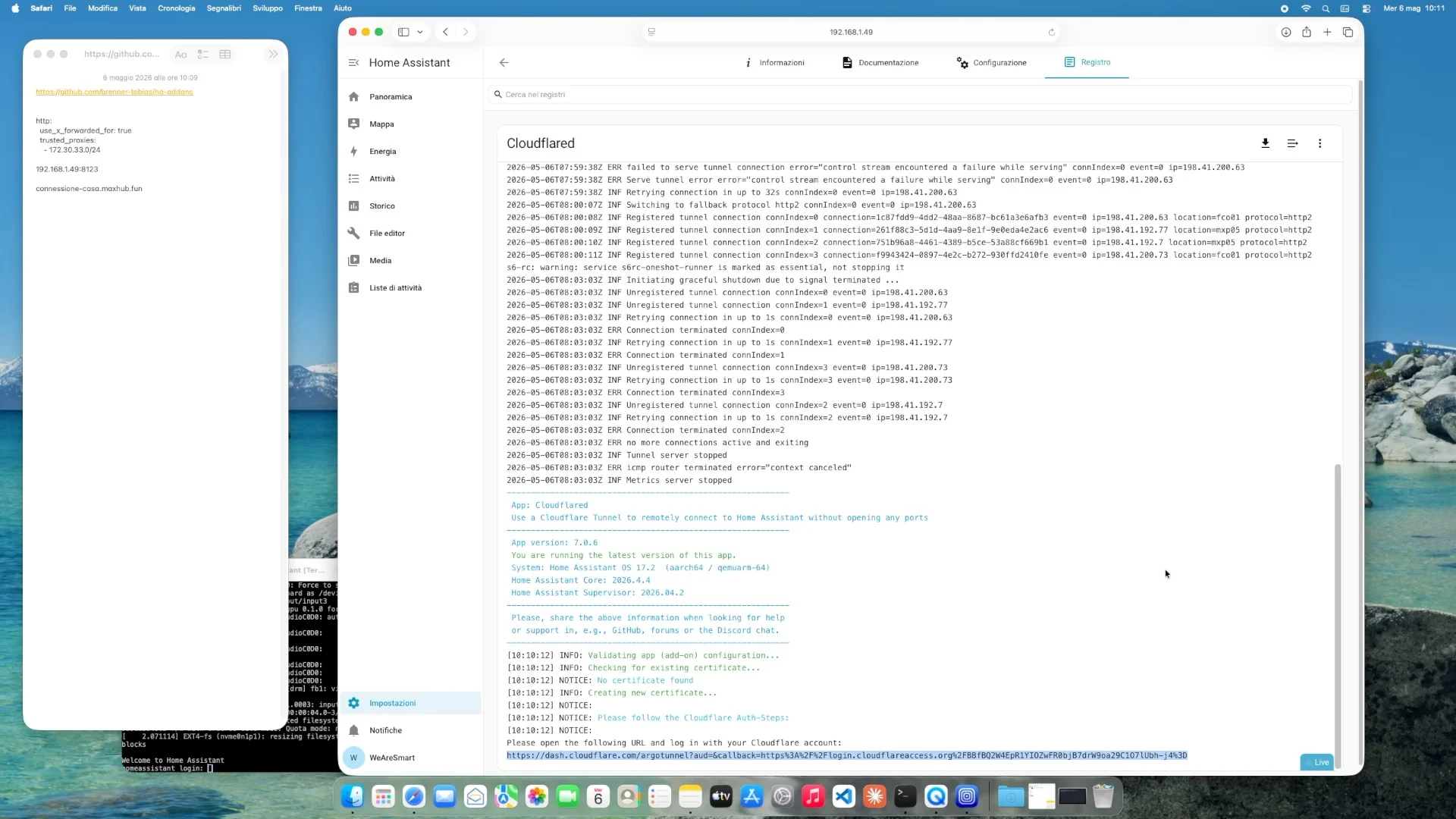The height and width of the screenshot is (819, 1456).
Task: Open Storico in the sidebar
Action: click(410, 206)
